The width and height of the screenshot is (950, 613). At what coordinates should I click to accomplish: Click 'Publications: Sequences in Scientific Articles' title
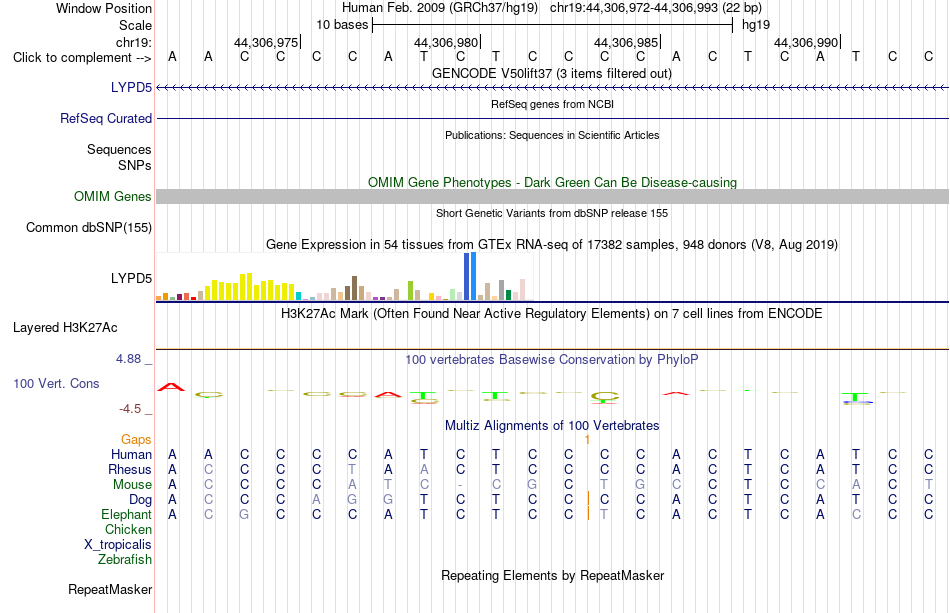(552, 135)
